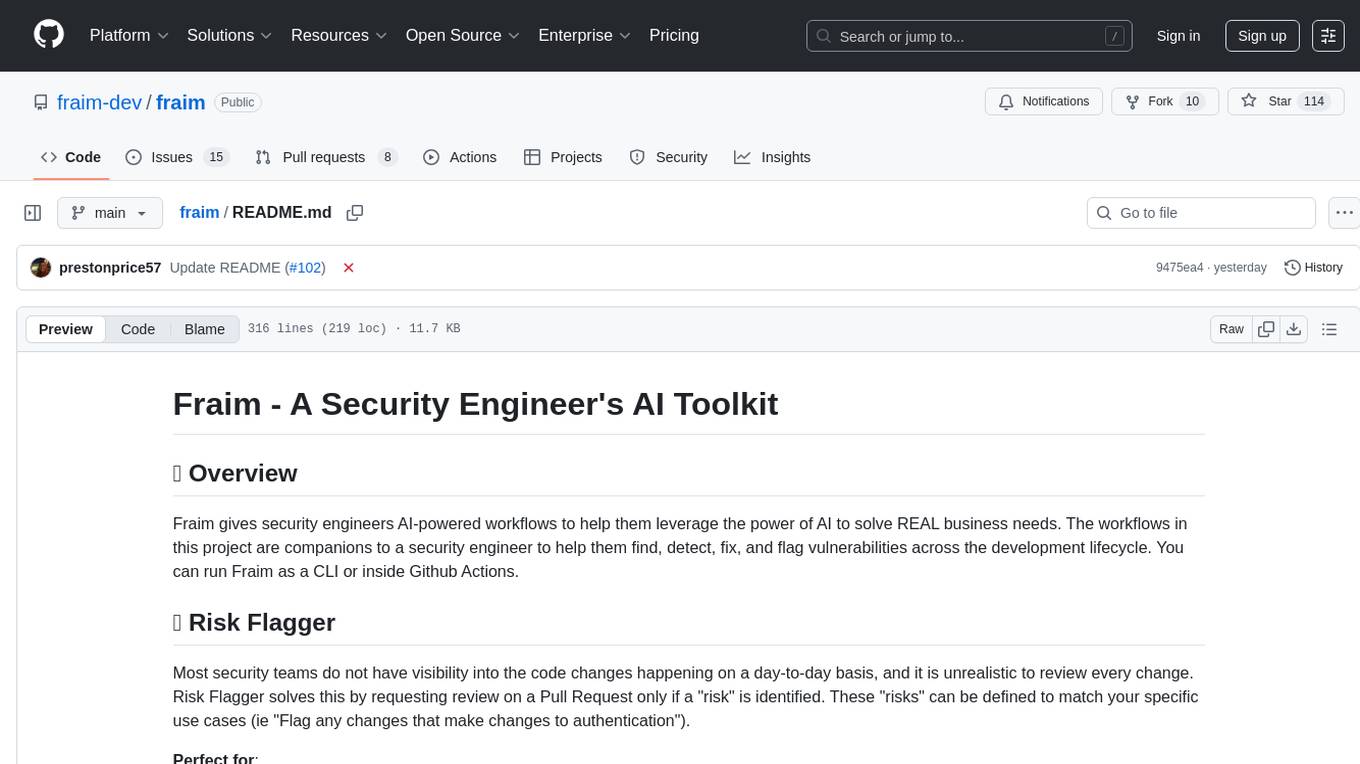The width and height of the screenshot is (1360, 764).
Task: Switch to the Issues tab
Action: 177,157
